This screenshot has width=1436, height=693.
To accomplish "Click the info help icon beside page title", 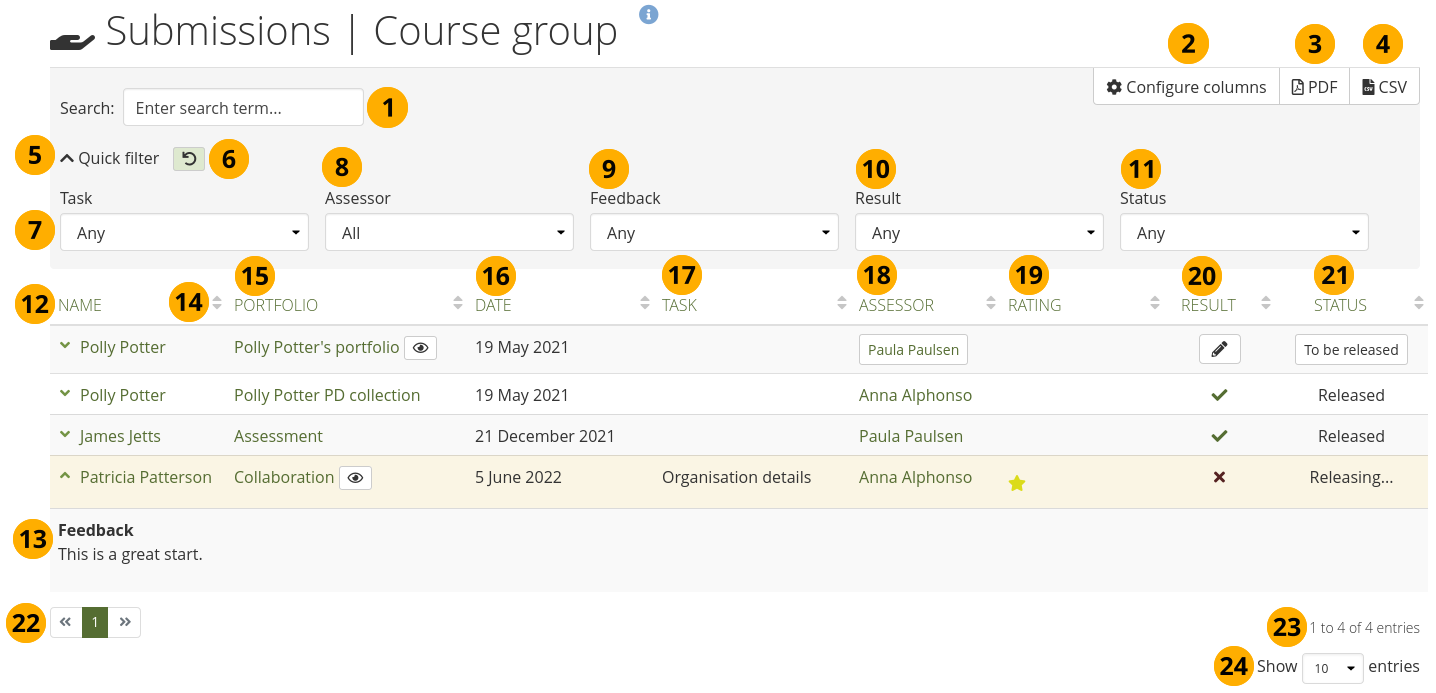I will [x=649, y=14].
